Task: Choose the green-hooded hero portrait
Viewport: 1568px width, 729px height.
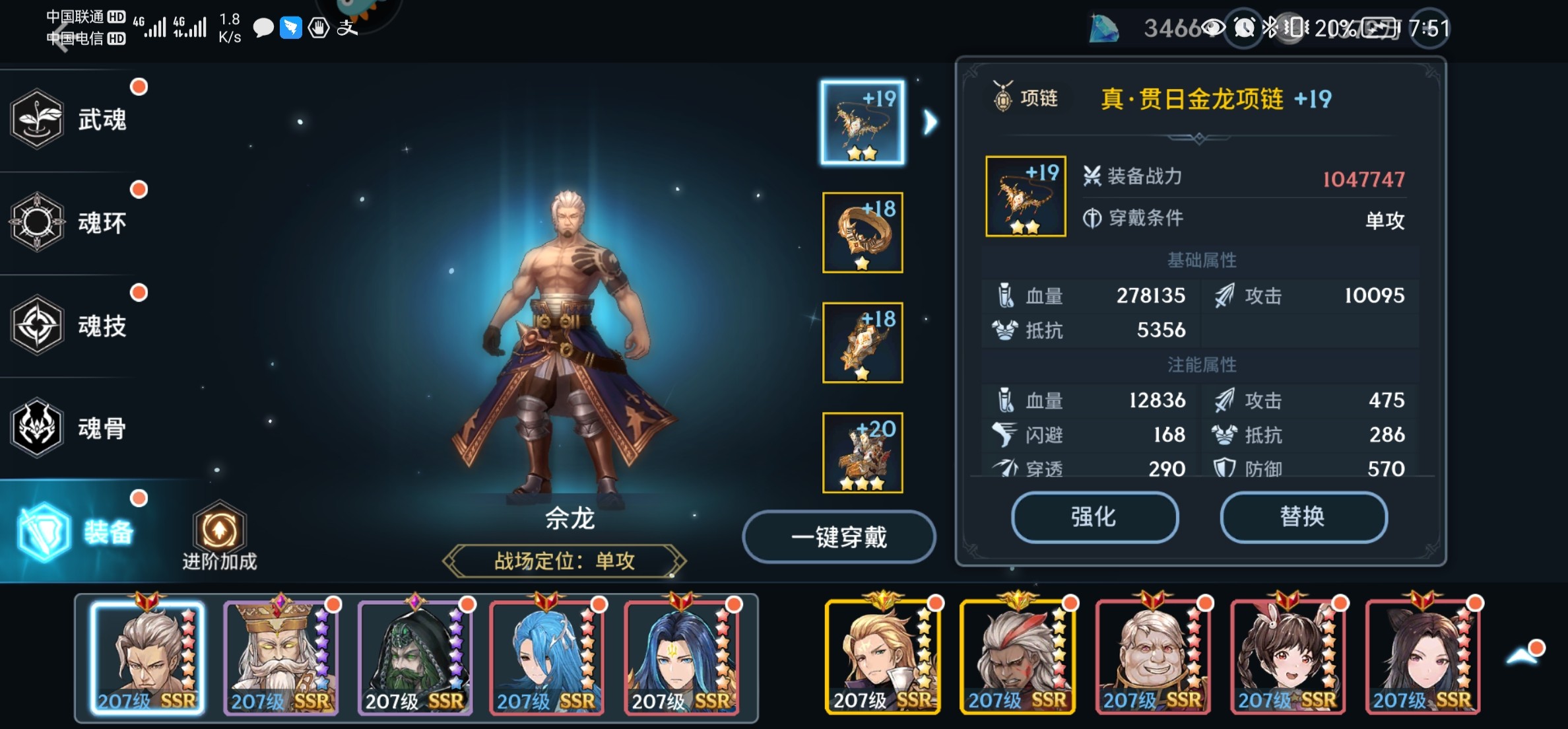Action: pos(415,656)
